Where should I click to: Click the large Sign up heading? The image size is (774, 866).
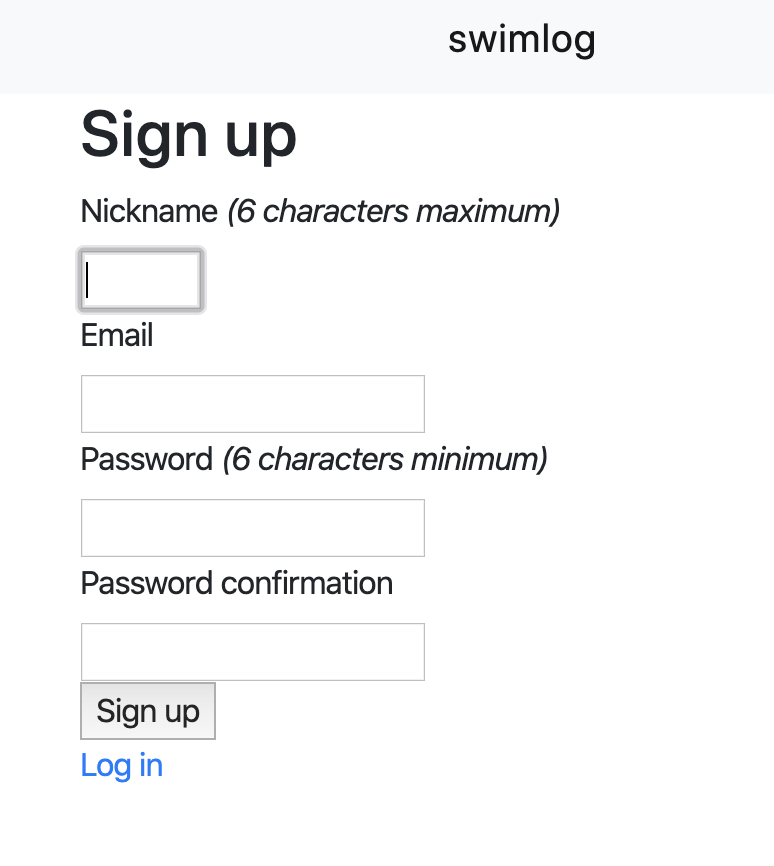pyautogui.click(x=188, y=134)
